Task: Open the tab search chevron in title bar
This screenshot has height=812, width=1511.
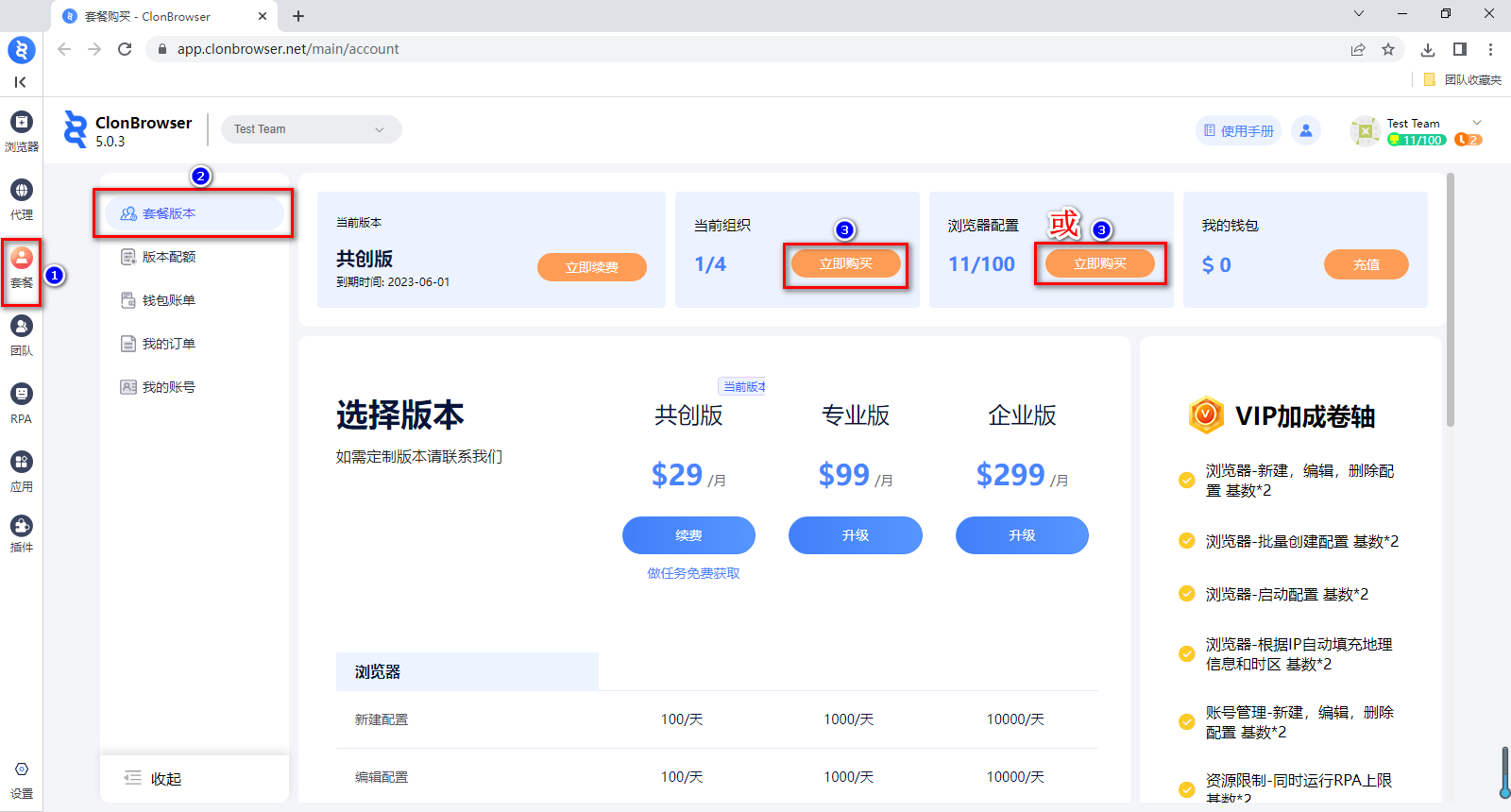Action: pyautogui.click(x=1359, y=13)
